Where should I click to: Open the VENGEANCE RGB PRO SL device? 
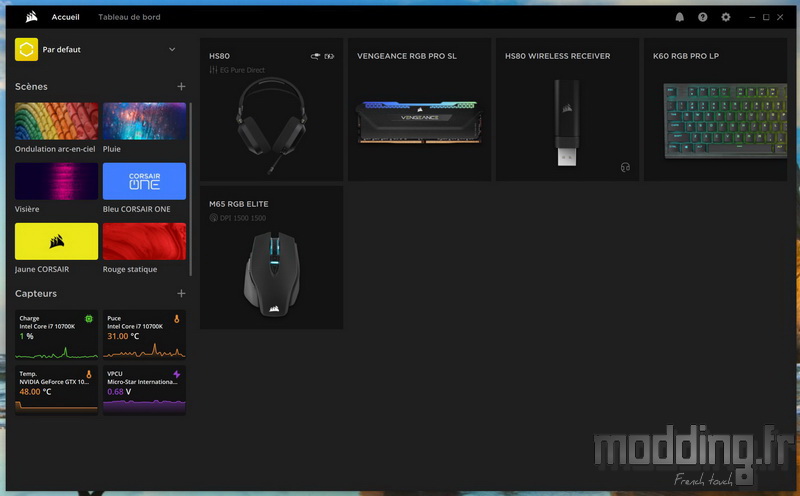[419, 109]
